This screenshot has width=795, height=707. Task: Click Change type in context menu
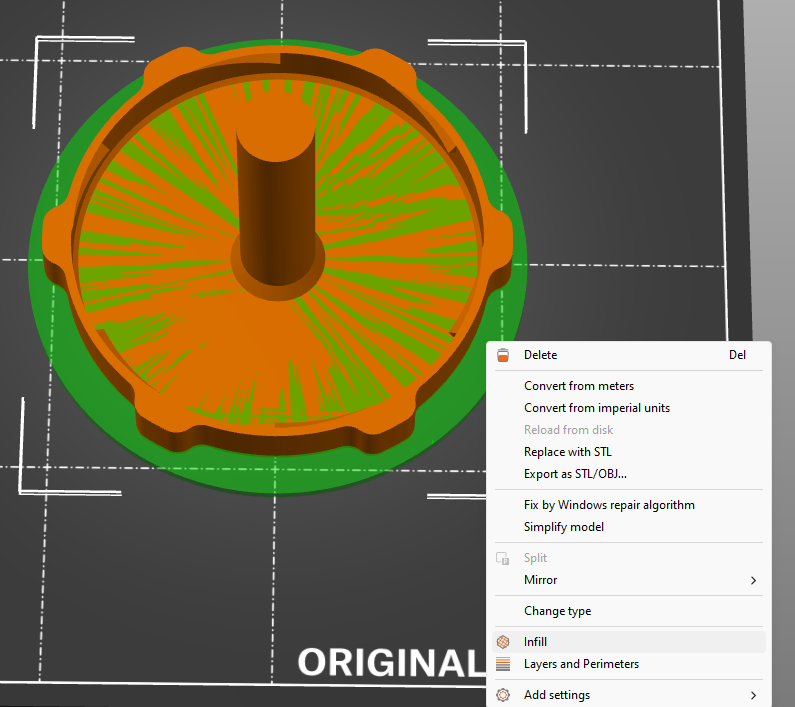click(557, 611)
